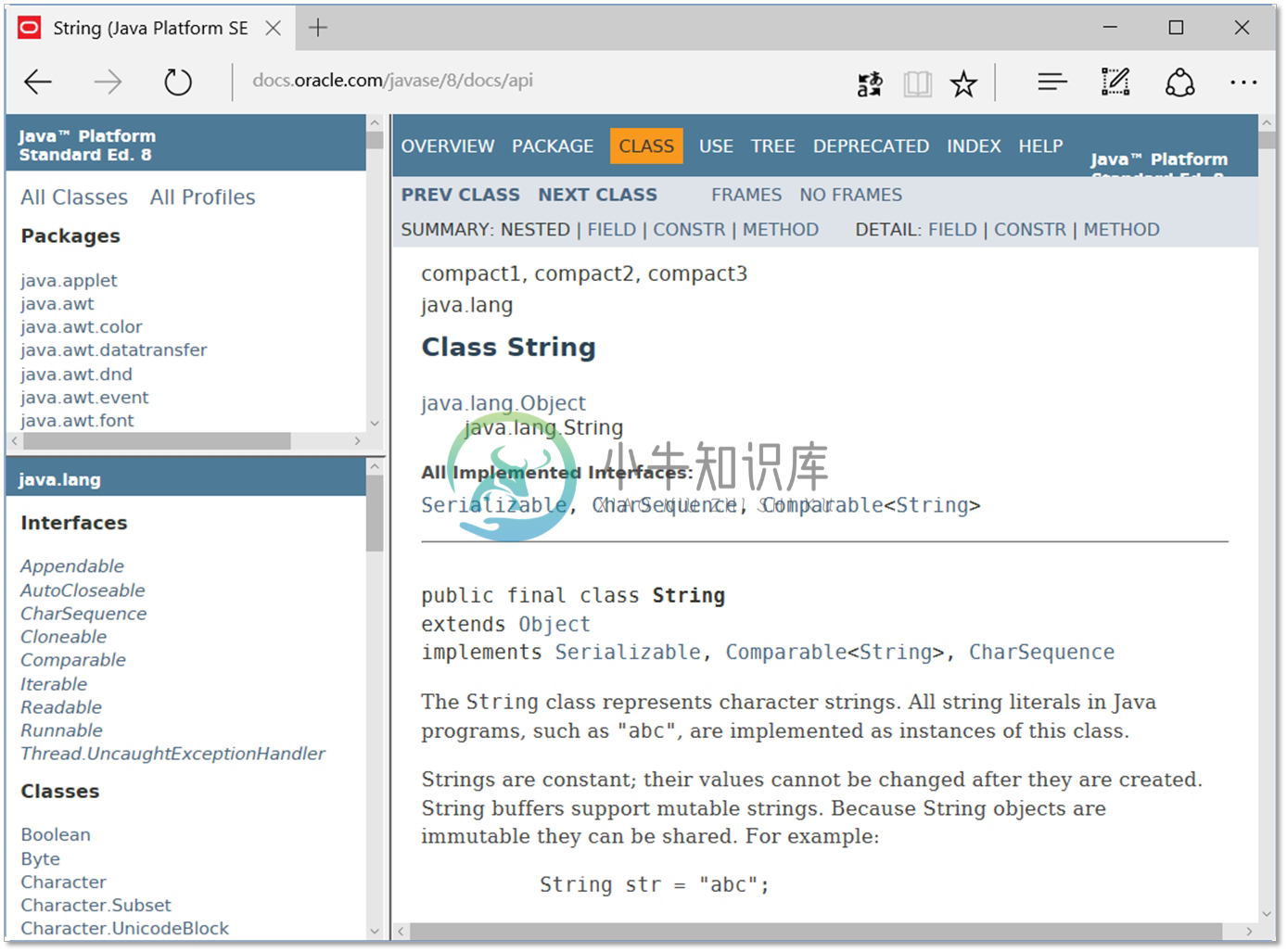Open Cloneable interface
The width and height of the screenshot is (1287, 952).
[63, 637]
